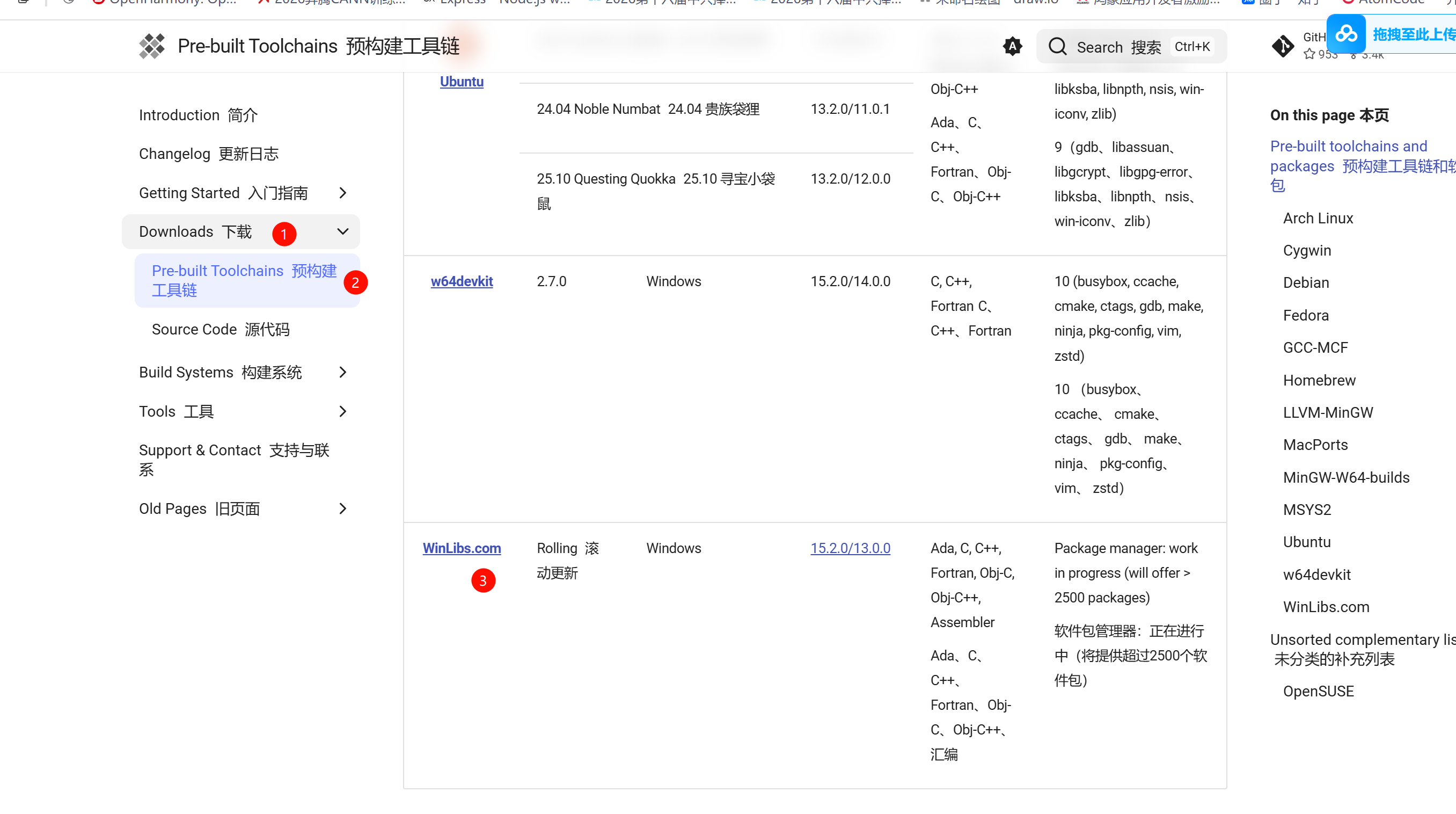Click the blue cloud upload icon

click(1347, 34)
